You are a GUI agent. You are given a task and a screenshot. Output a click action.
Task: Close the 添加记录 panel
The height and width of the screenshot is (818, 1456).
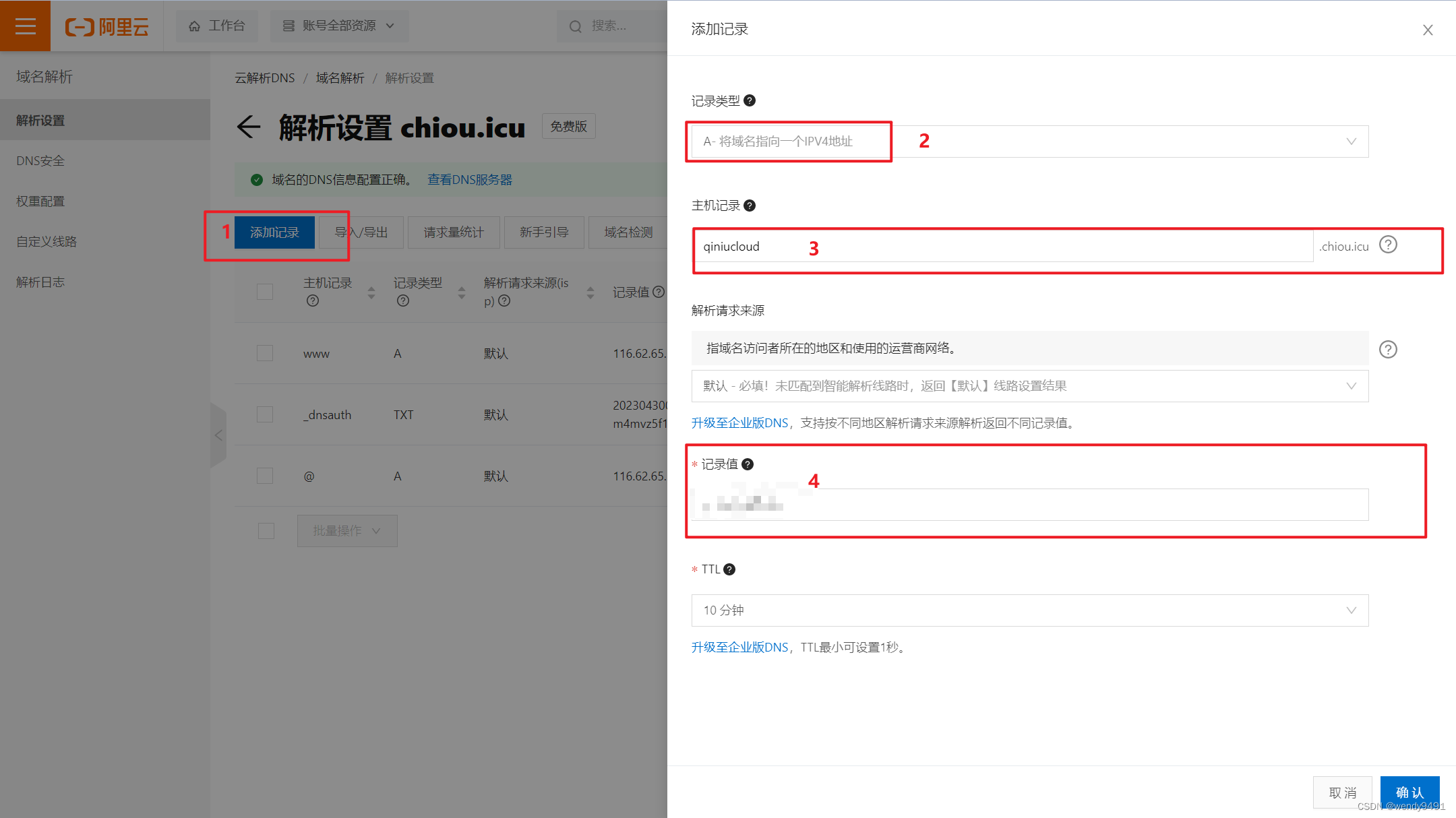tap(1428, 30)
